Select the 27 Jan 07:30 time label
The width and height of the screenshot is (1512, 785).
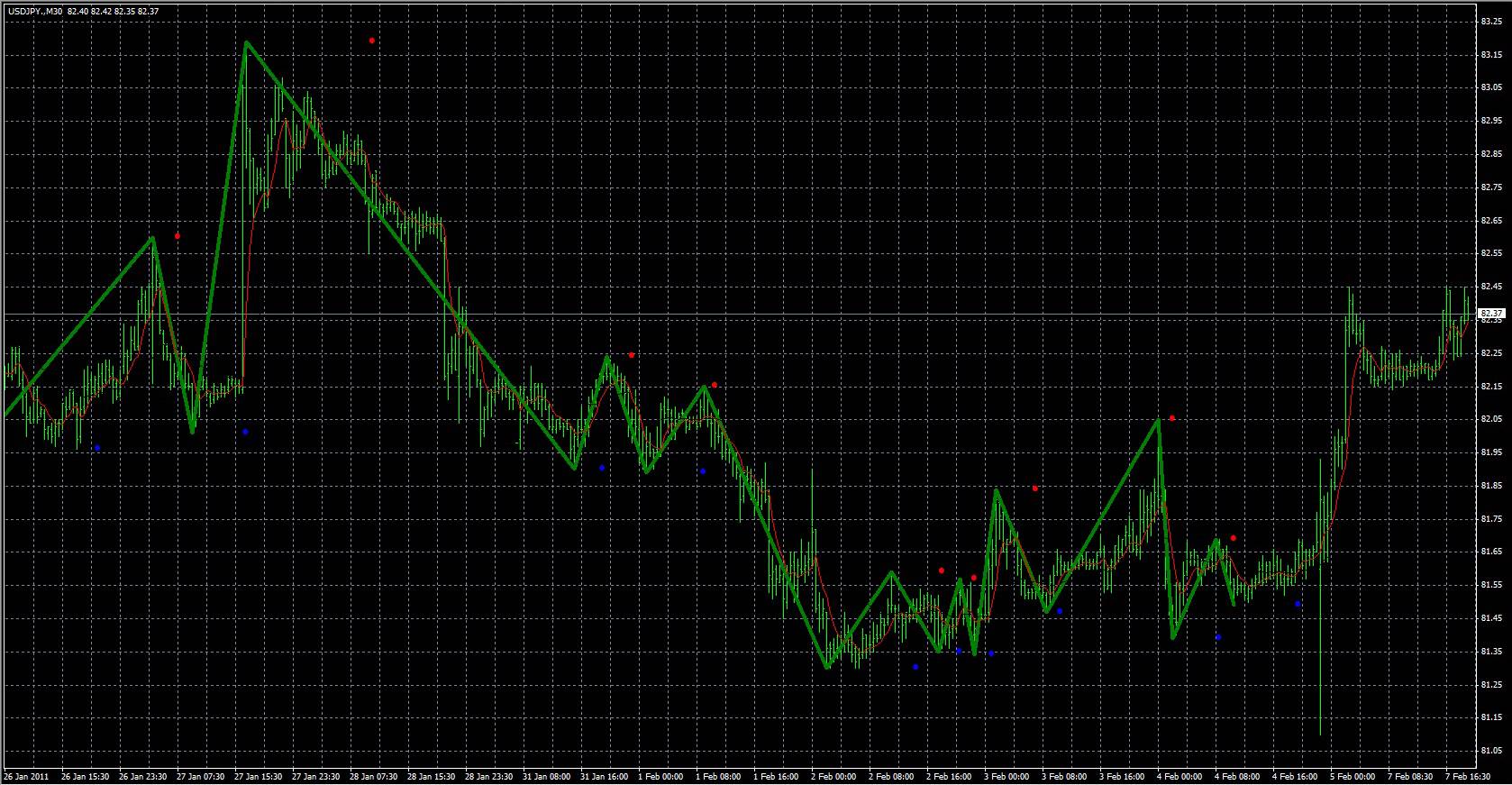[x=202, y=776]
